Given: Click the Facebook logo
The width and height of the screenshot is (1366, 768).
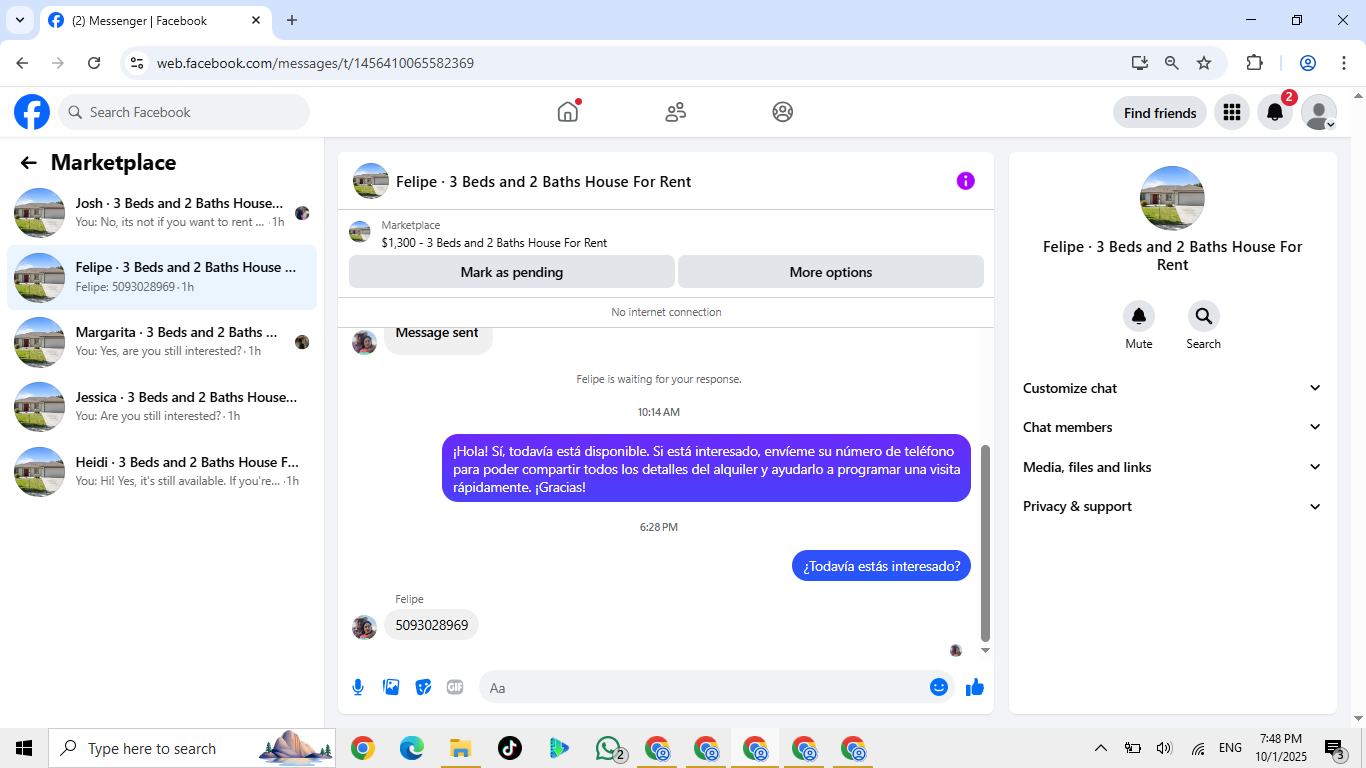Looking at the screenshot, I should tap(32, 112).
